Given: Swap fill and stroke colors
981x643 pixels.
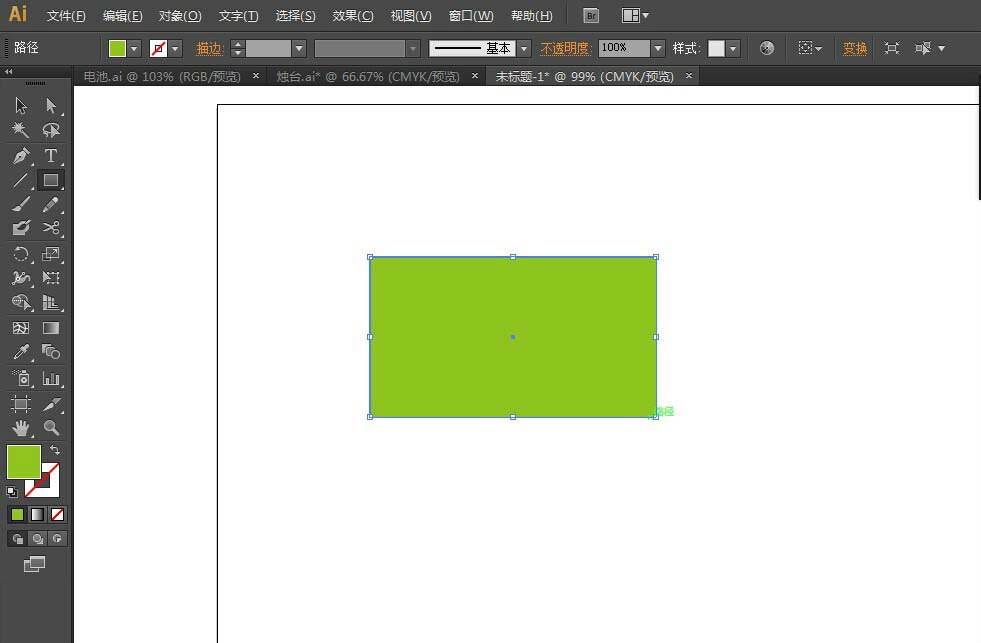Looking at the screenshot, I should point(56,450).
